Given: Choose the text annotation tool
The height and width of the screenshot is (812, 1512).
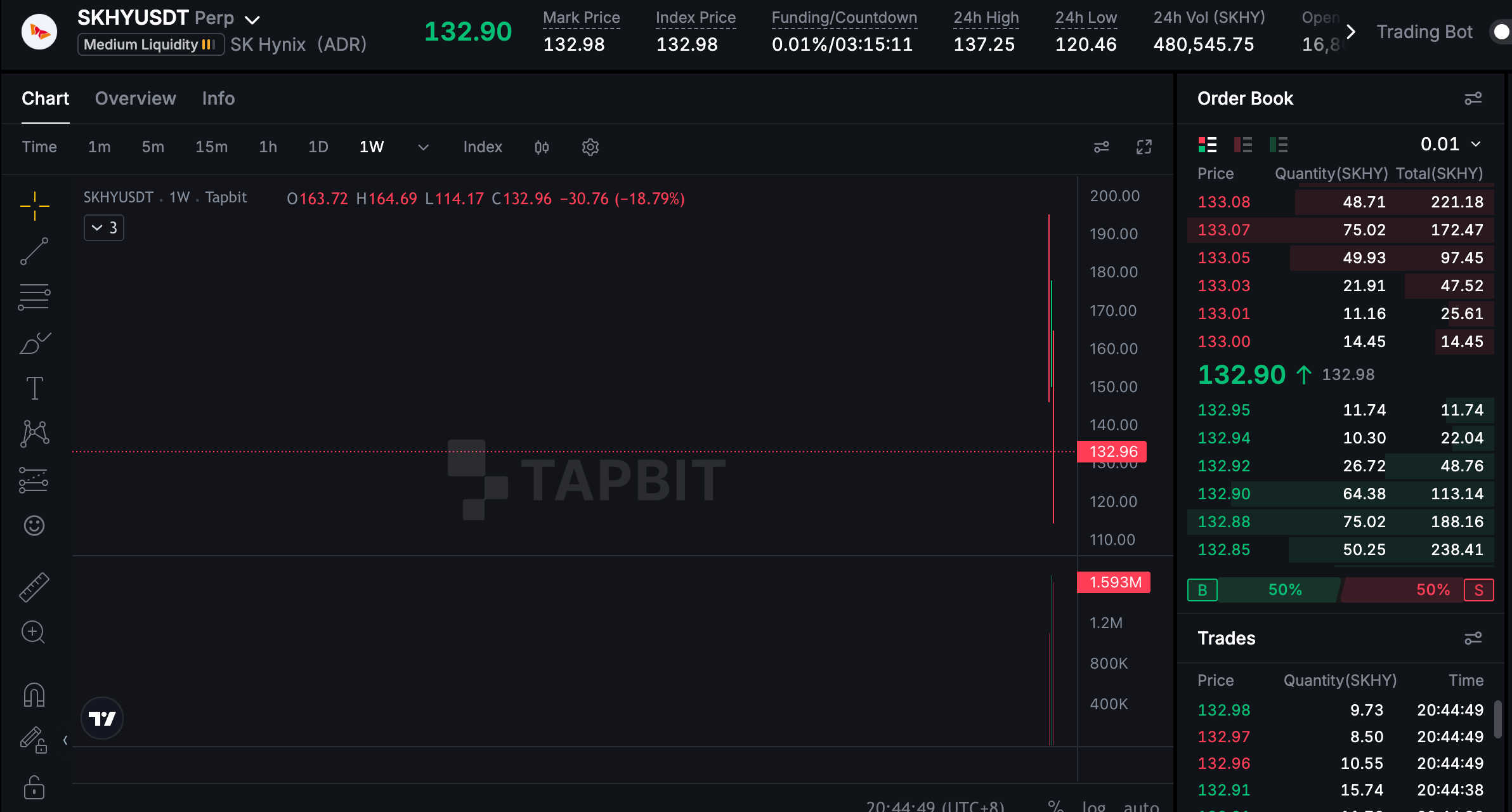Looking at the screenshot, I should coord(34,388).
